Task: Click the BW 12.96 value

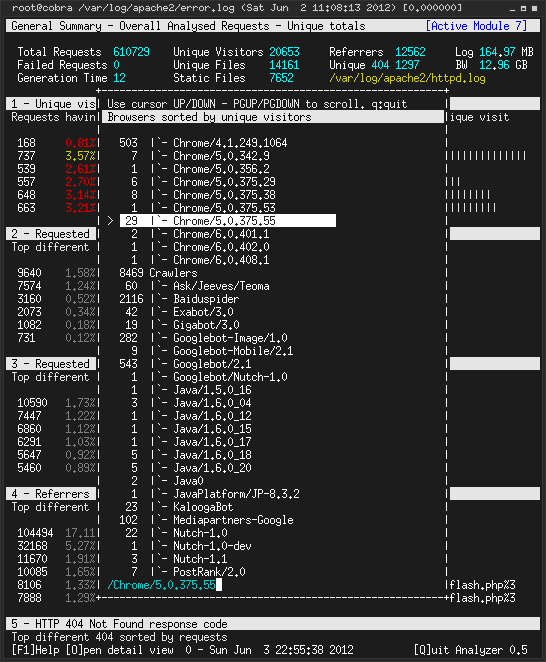Action: [494, 65]
